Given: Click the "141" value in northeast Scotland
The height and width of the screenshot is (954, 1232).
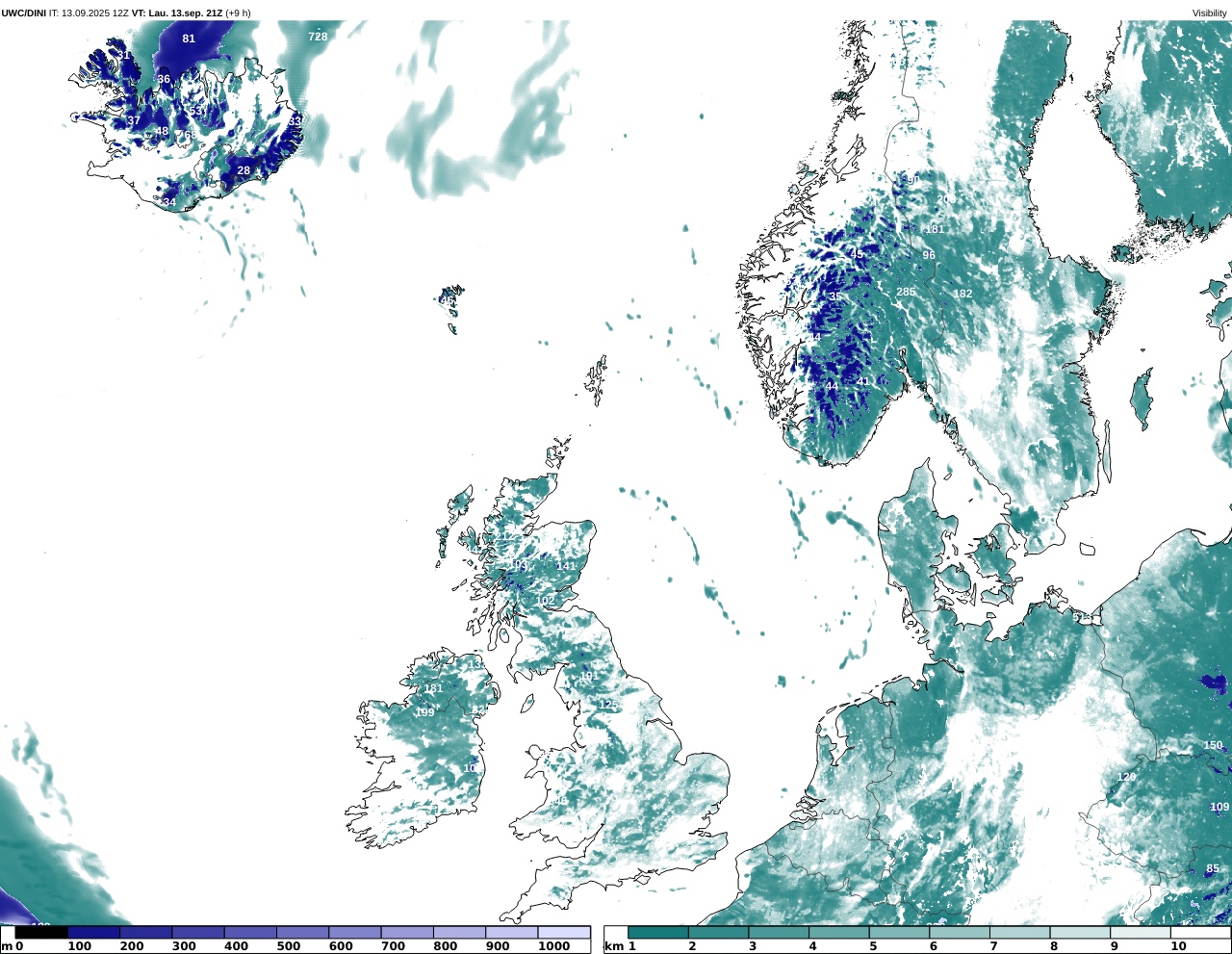Looking at the screenshot, I should point(566,565).
